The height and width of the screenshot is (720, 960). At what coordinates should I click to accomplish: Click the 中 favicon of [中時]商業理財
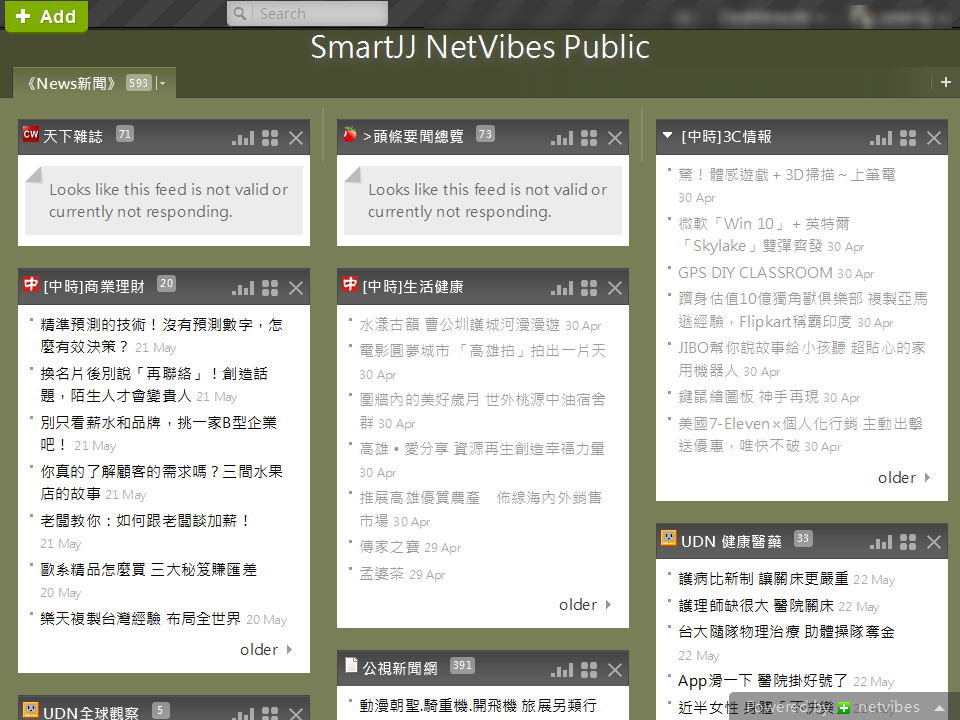coord(31,284)
